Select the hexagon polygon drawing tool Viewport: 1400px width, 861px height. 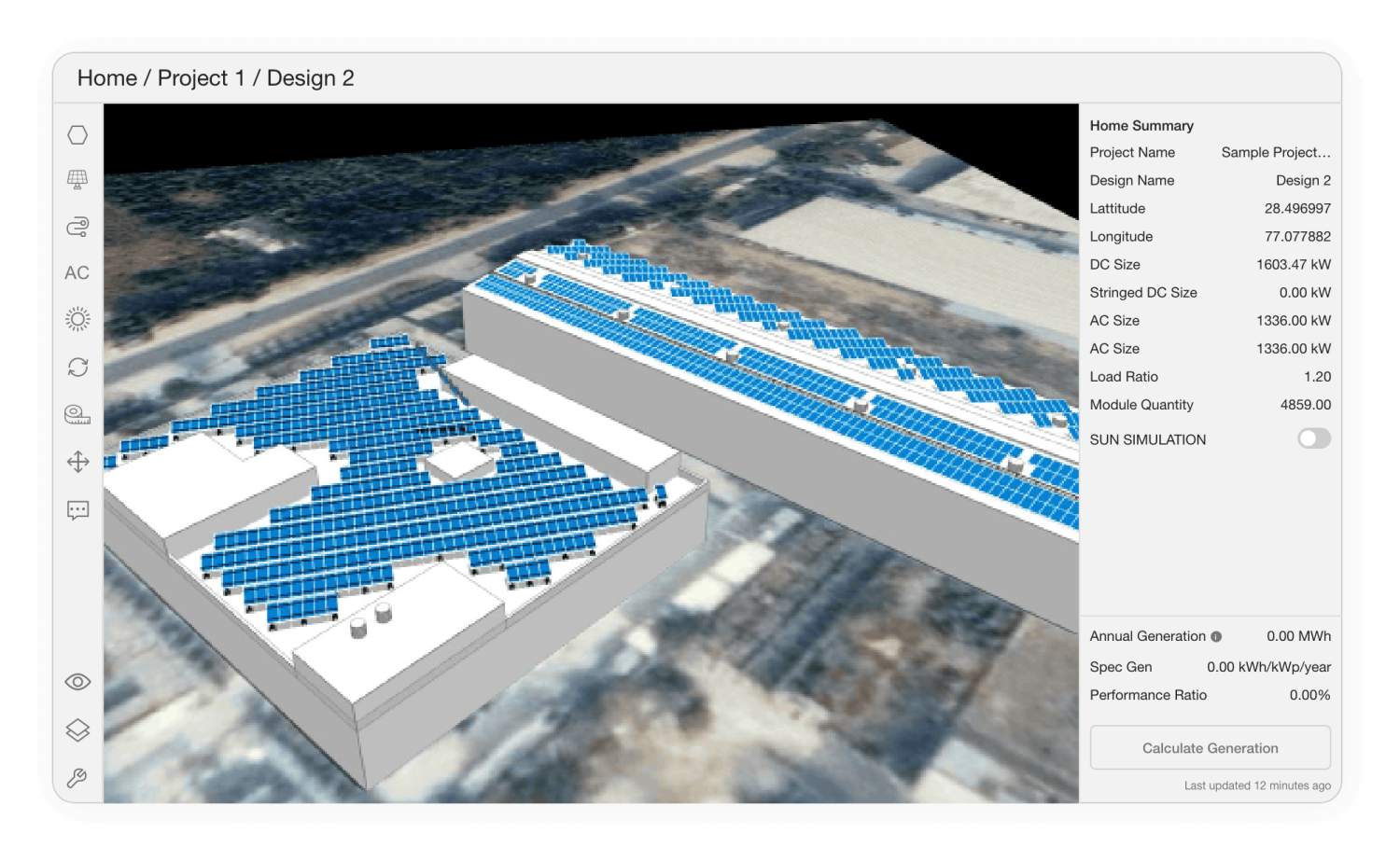point(77,135)
